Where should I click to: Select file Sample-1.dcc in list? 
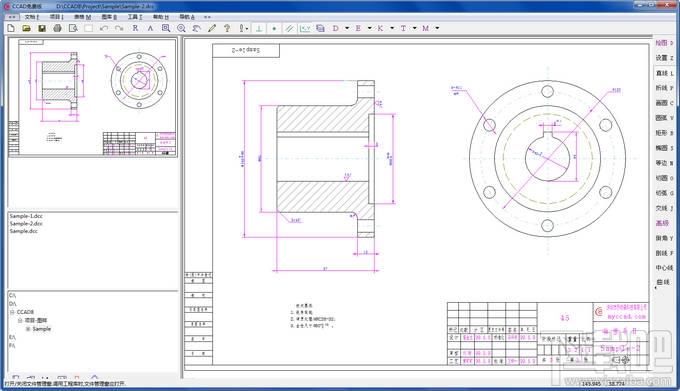tap(26, 216)
